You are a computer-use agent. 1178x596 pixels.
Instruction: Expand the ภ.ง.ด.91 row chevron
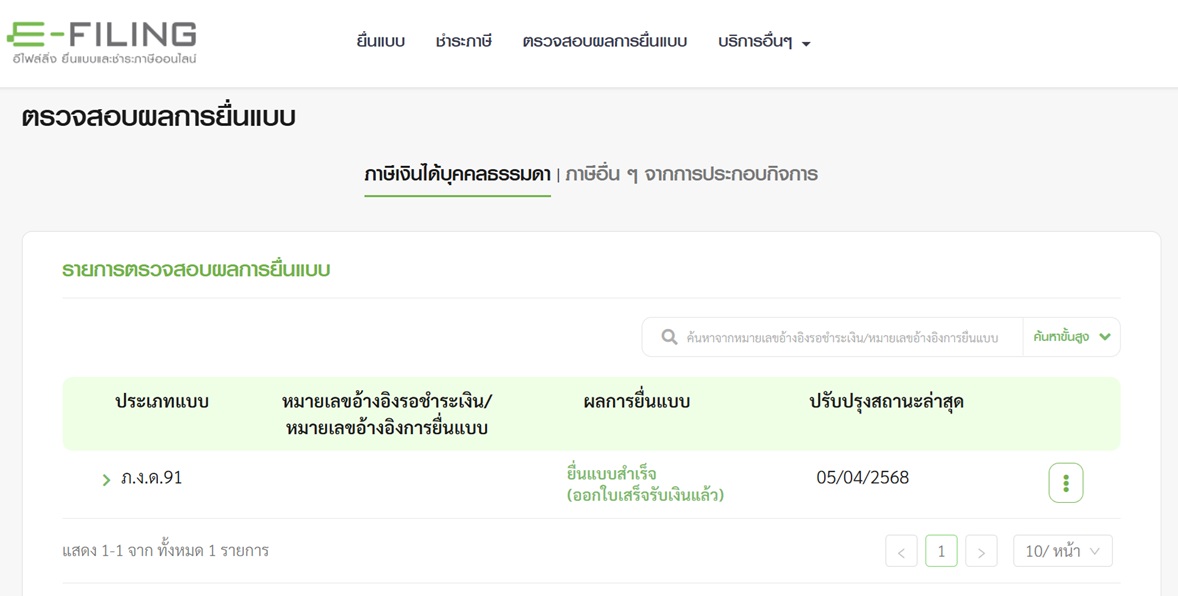click(106, 480)
